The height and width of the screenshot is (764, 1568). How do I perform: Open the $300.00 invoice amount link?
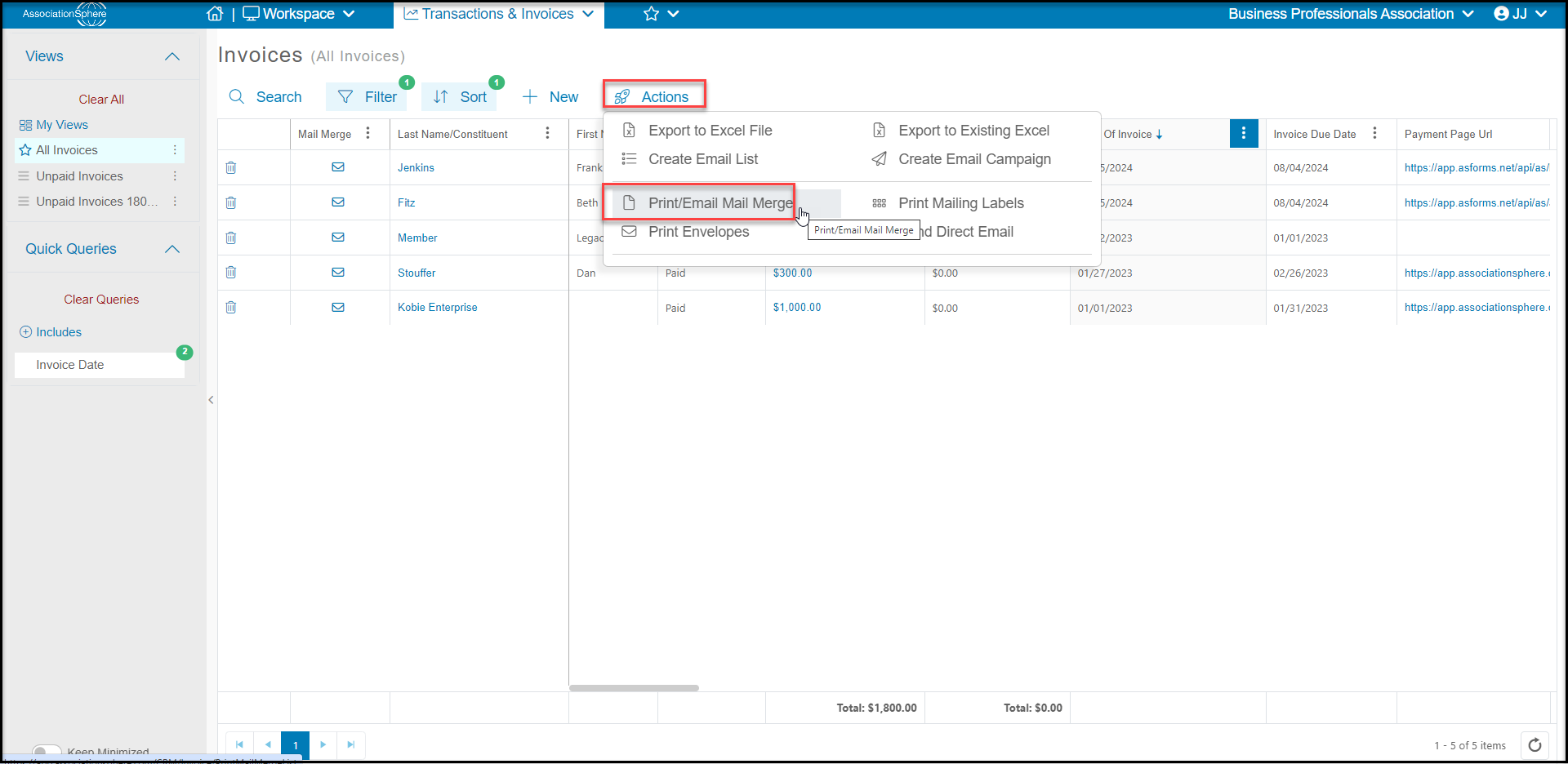792,273
